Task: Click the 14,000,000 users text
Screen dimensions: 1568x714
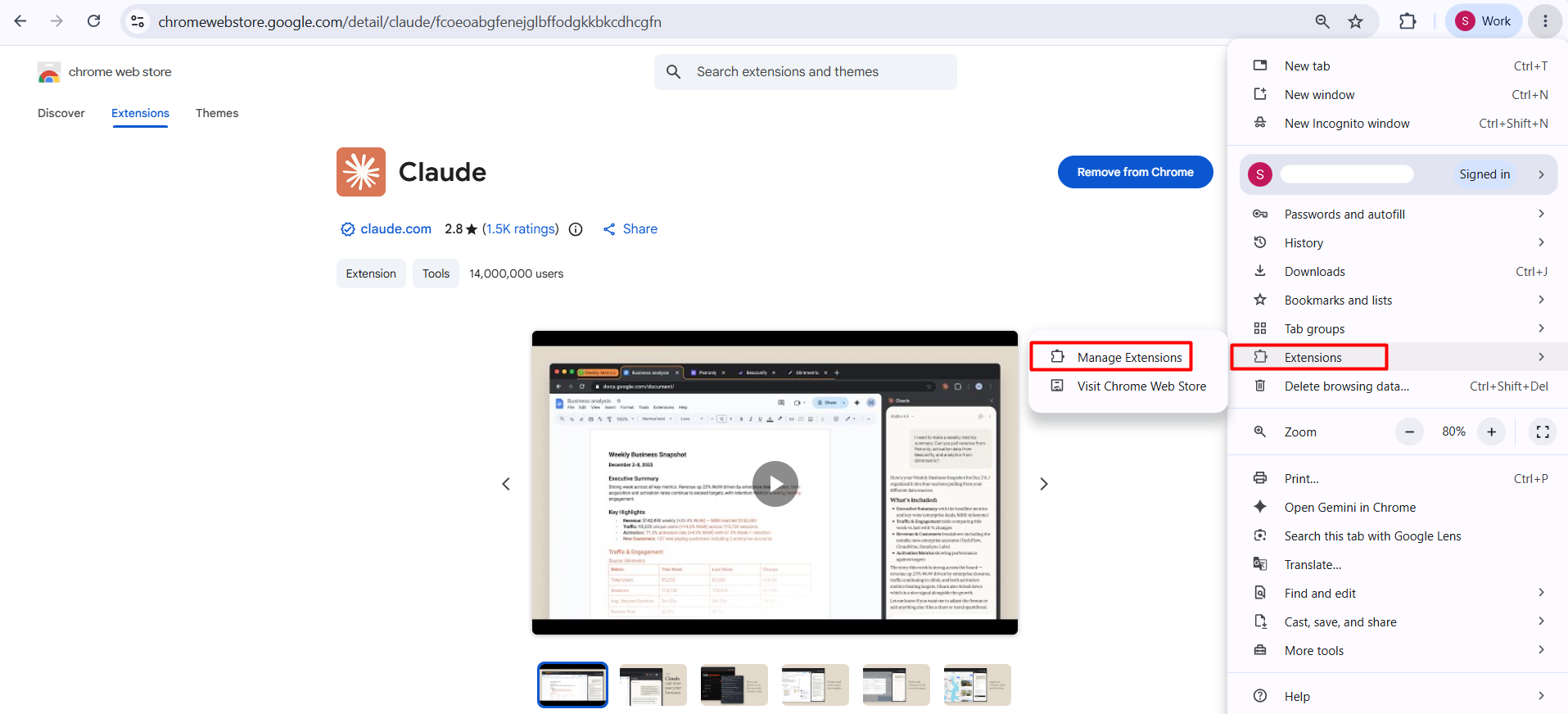Action: point(516,273)
